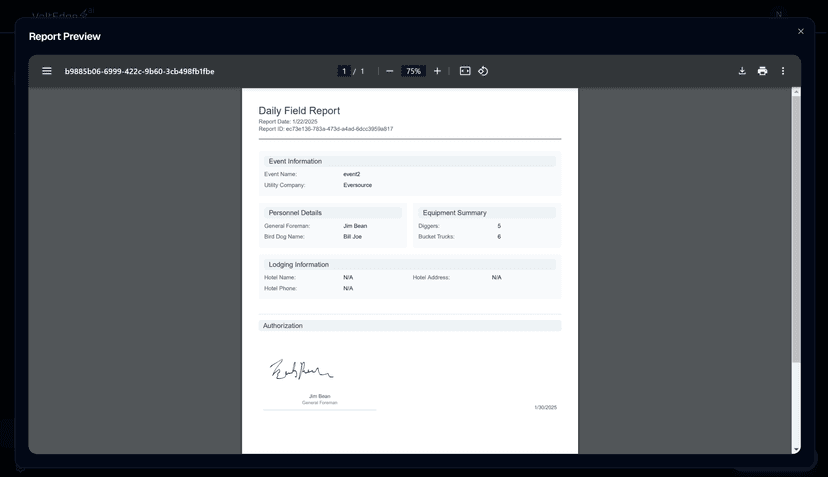This screenshot has width=828, height=477.
Task: Click the General Foreman label in Personnel Details
Action: [x=287, y=226]
